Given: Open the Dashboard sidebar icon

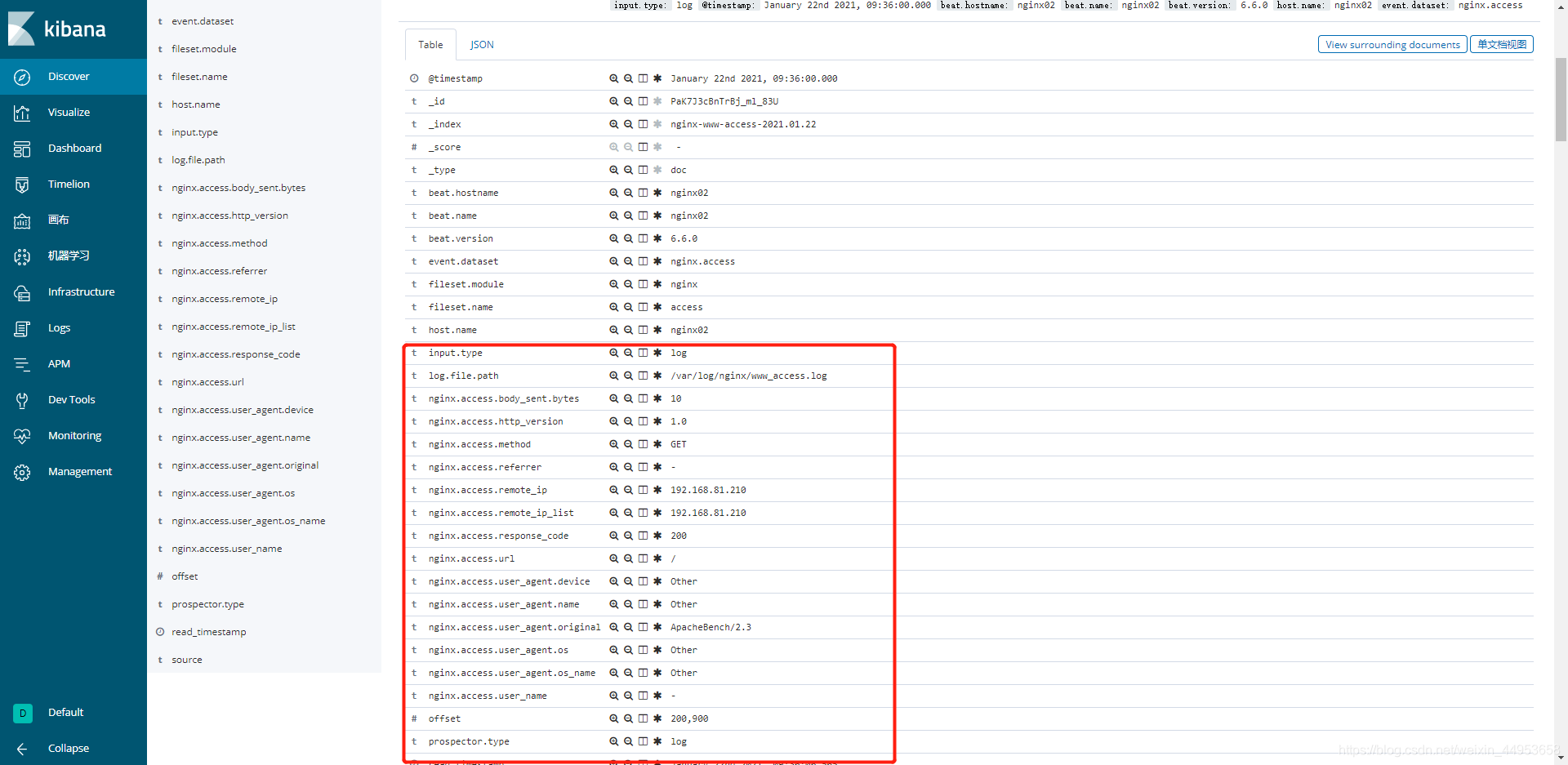Looking at the screenshot, I should 22,149.
